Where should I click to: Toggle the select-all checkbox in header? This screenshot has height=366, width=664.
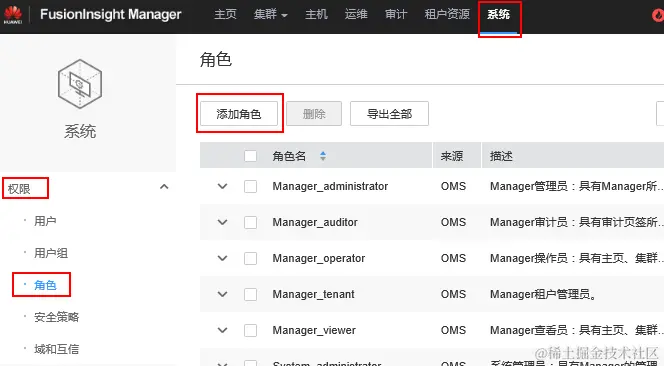[x=250, y=156]
